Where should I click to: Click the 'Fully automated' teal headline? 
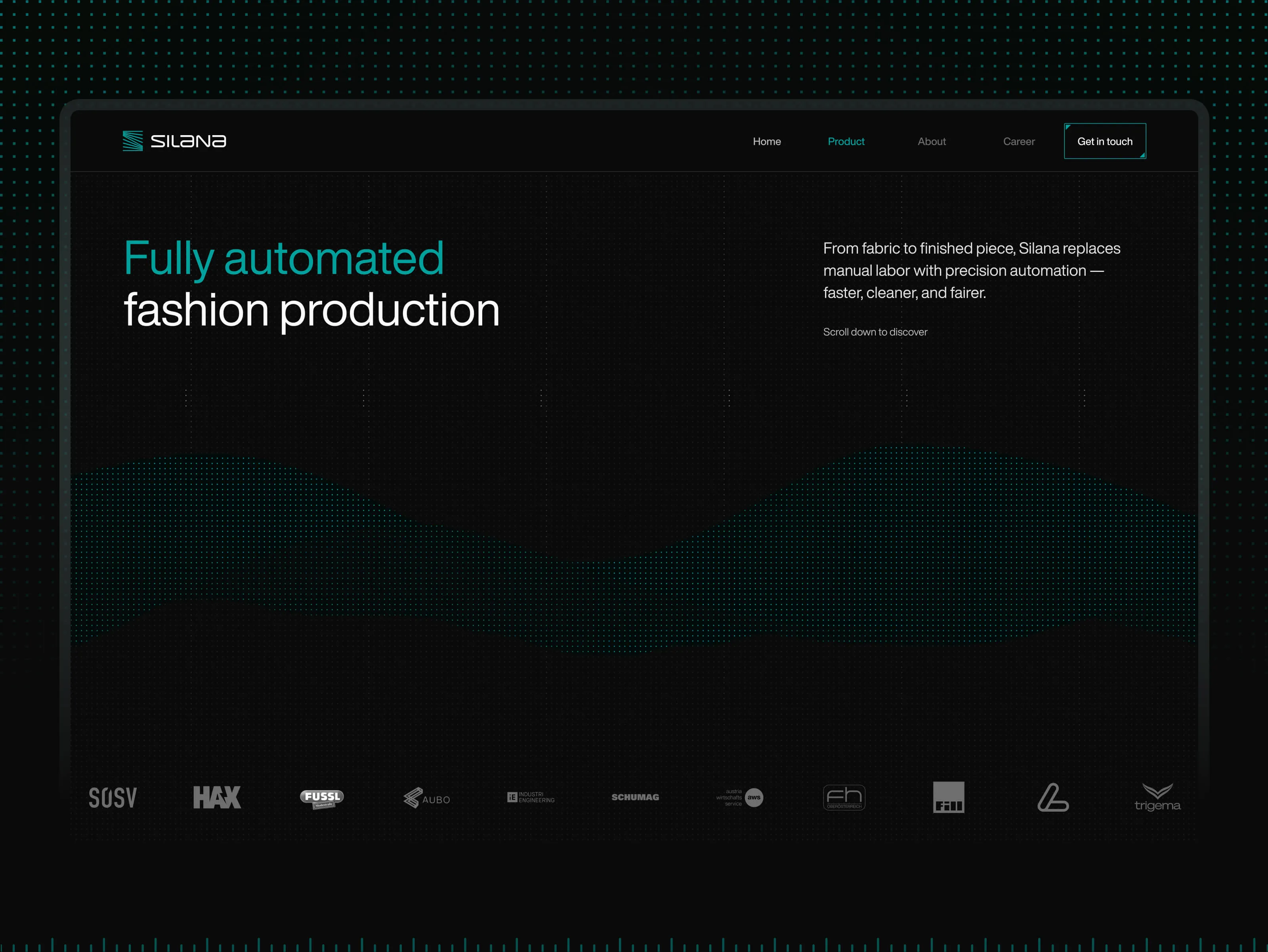click(284, 258)
